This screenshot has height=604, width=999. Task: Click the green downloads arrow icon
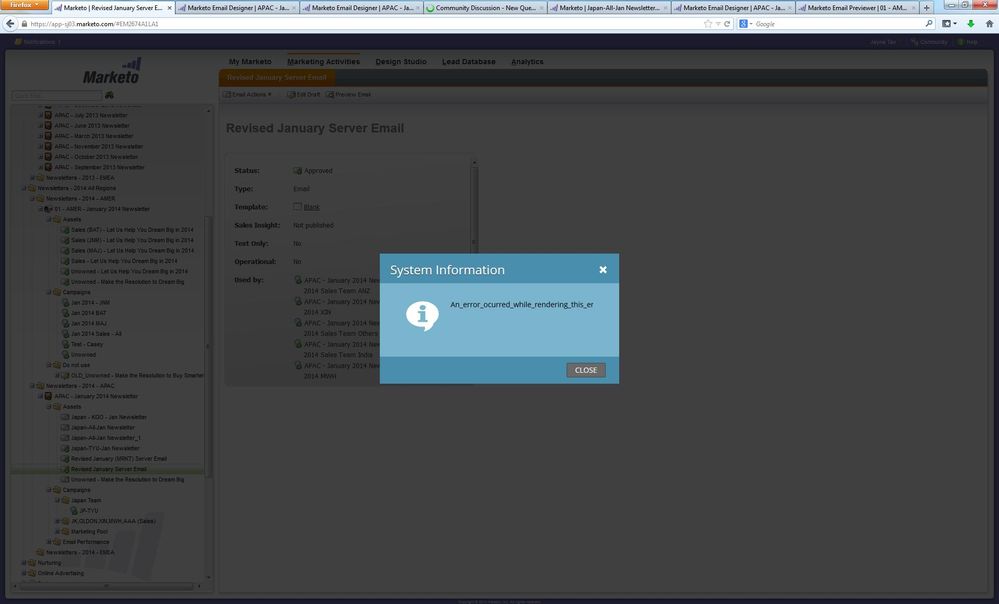(x=970, y=23)
